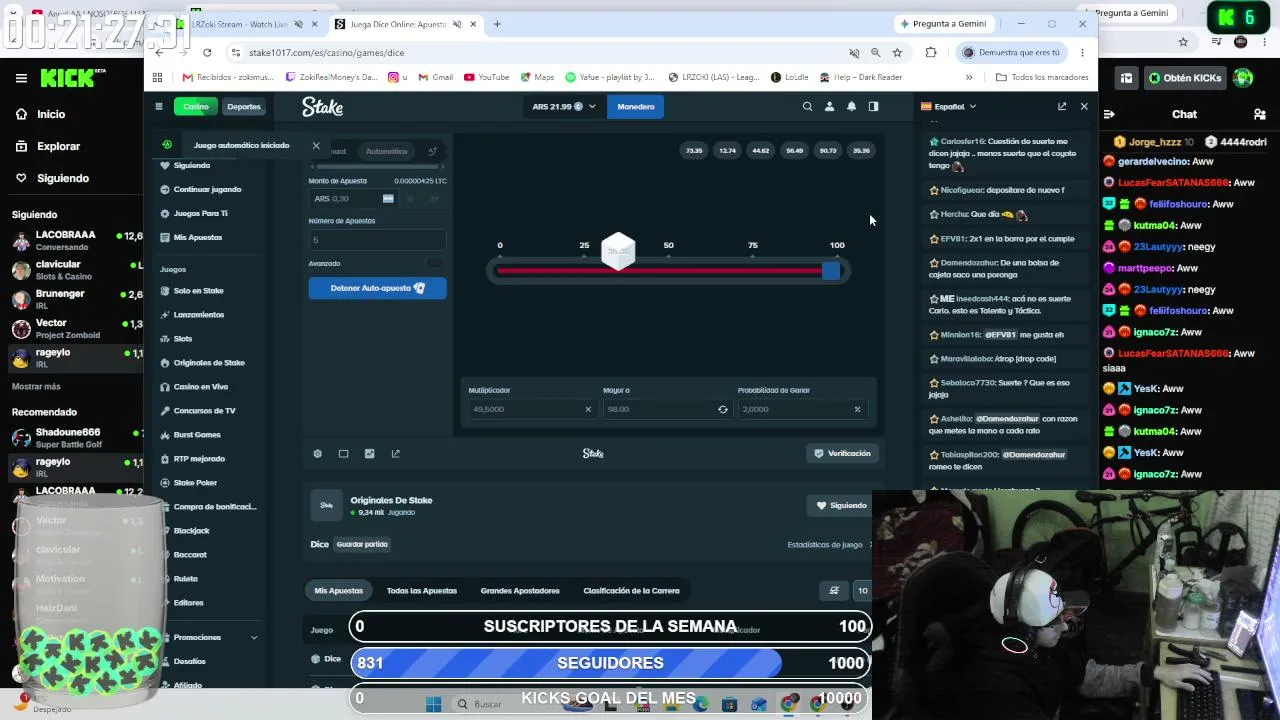Collapse the Kick chat panel
1280x720 pixels.
click(x=1109, y=114)
